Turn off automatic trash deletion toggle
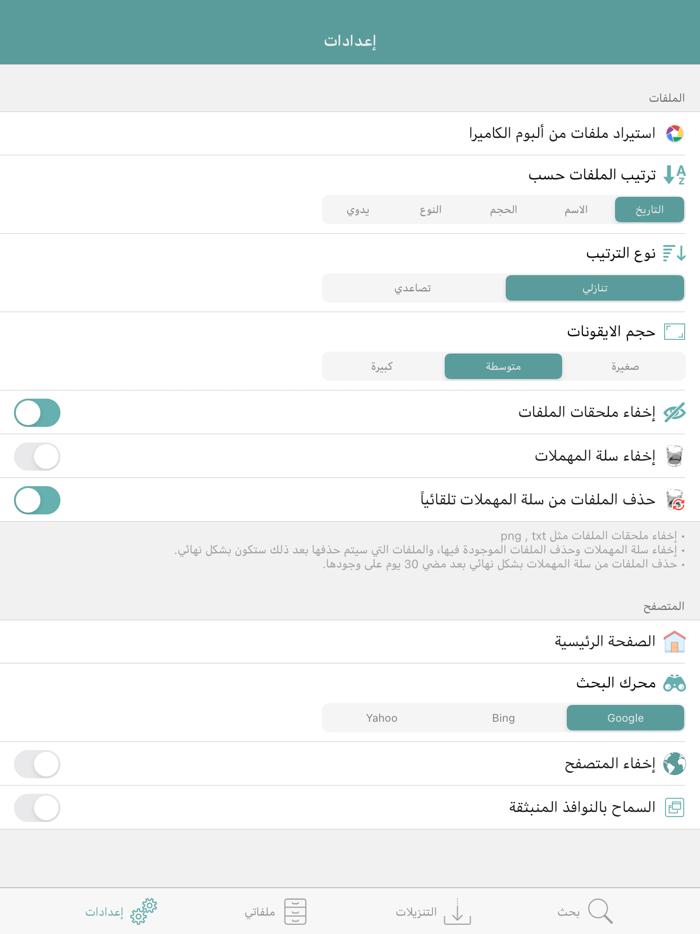This screenshot has width=700, height=934. tap(37, 500)
